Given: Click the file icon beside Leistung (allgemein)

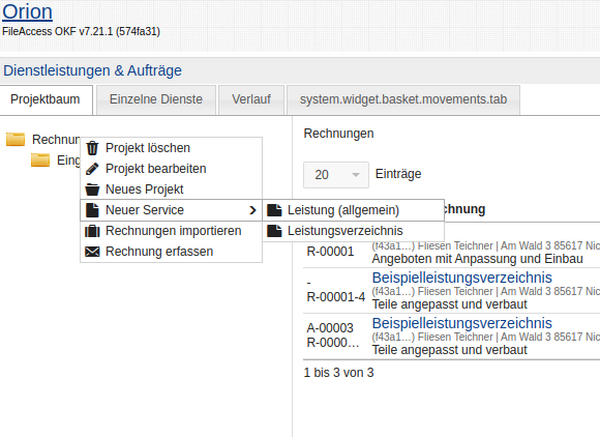Looking at the screenshot, I should [274, 210].
